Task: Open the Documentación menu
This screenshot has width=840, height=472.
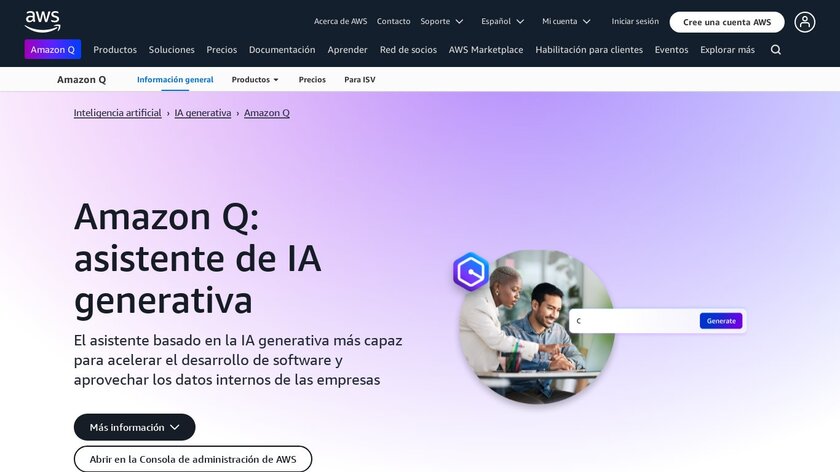Action: [282, 50]
